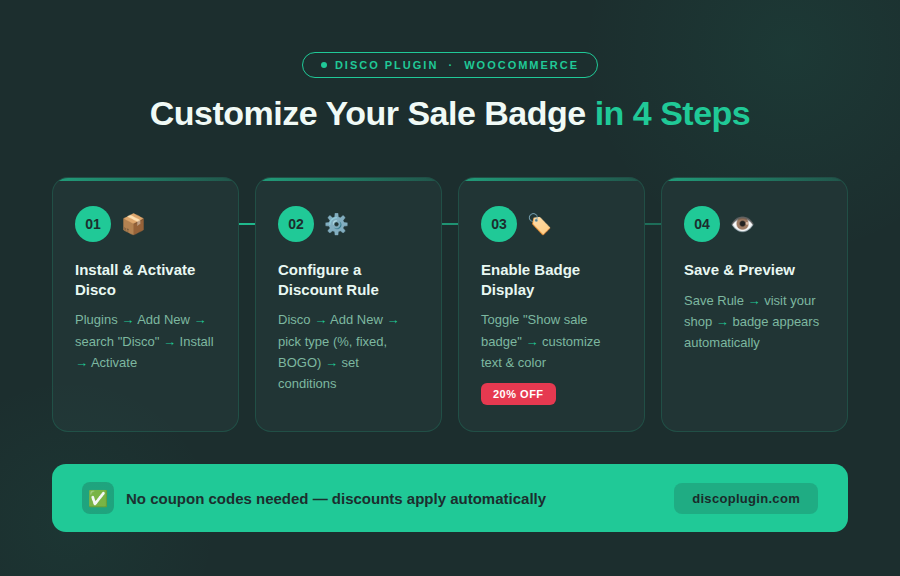Image resolution: width=900 pixels, height=576 pixels.
Task: Click the 'Enable Badge Display' heading
Action: coord(530,280)
